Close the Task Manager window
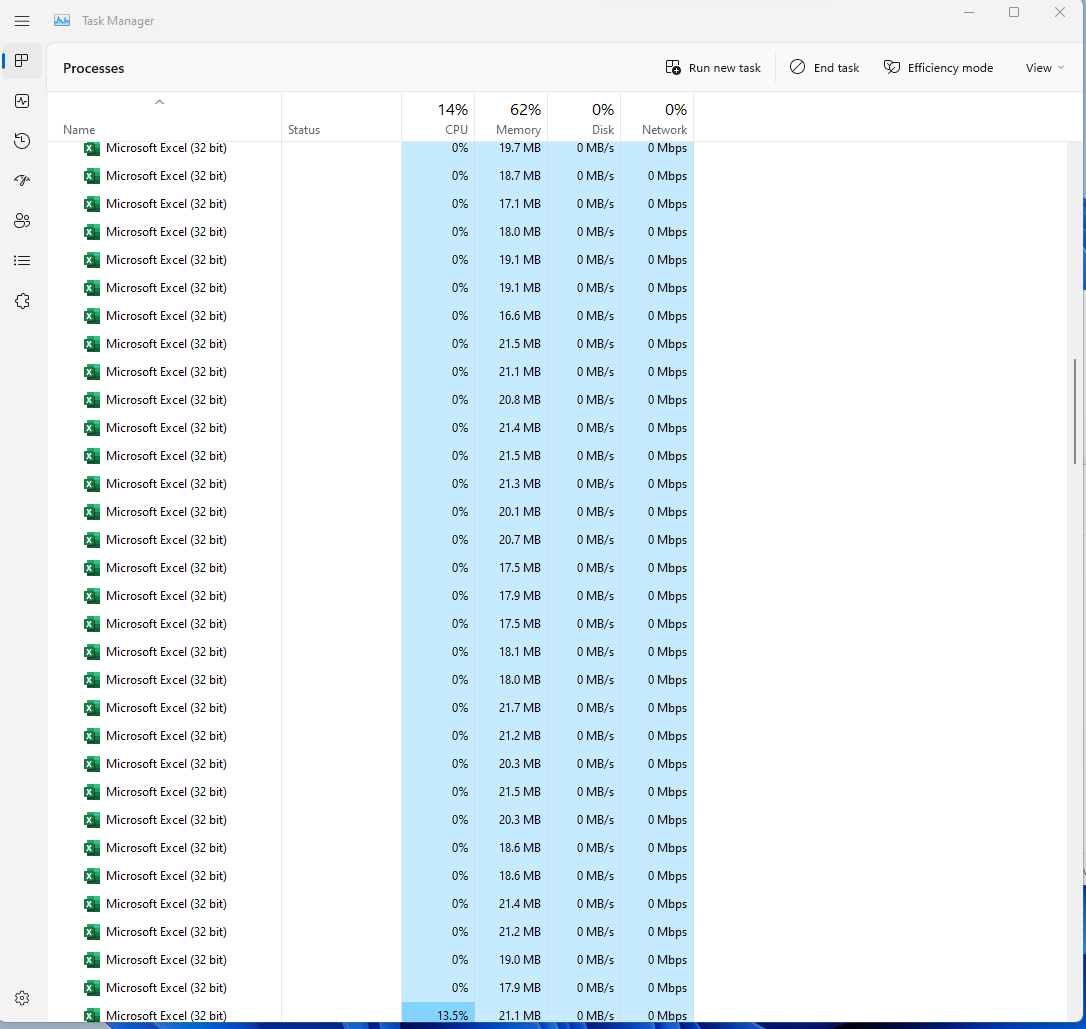 tap(1060, 12)
